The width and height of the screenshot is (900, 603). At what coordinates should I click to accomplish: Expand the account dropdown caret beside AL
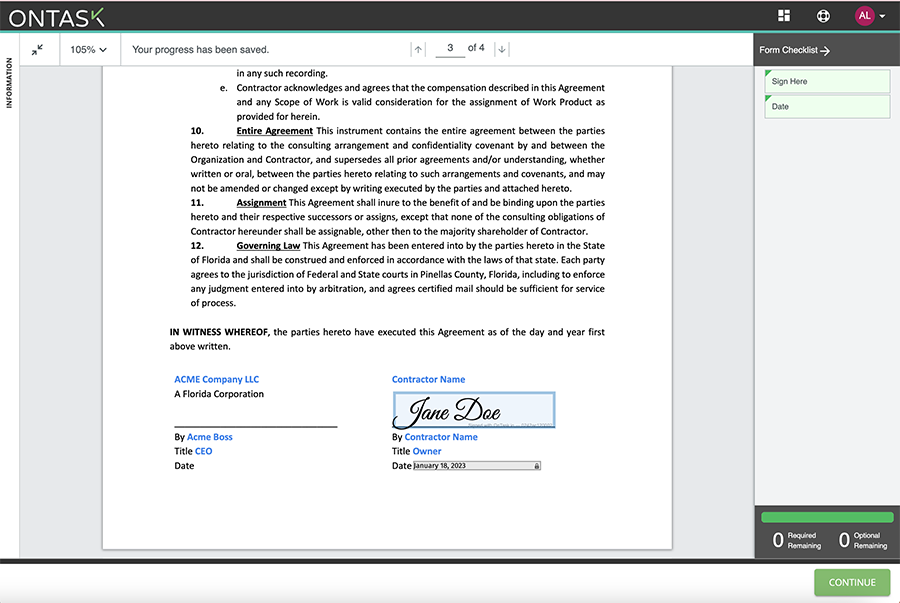[884, 15]
